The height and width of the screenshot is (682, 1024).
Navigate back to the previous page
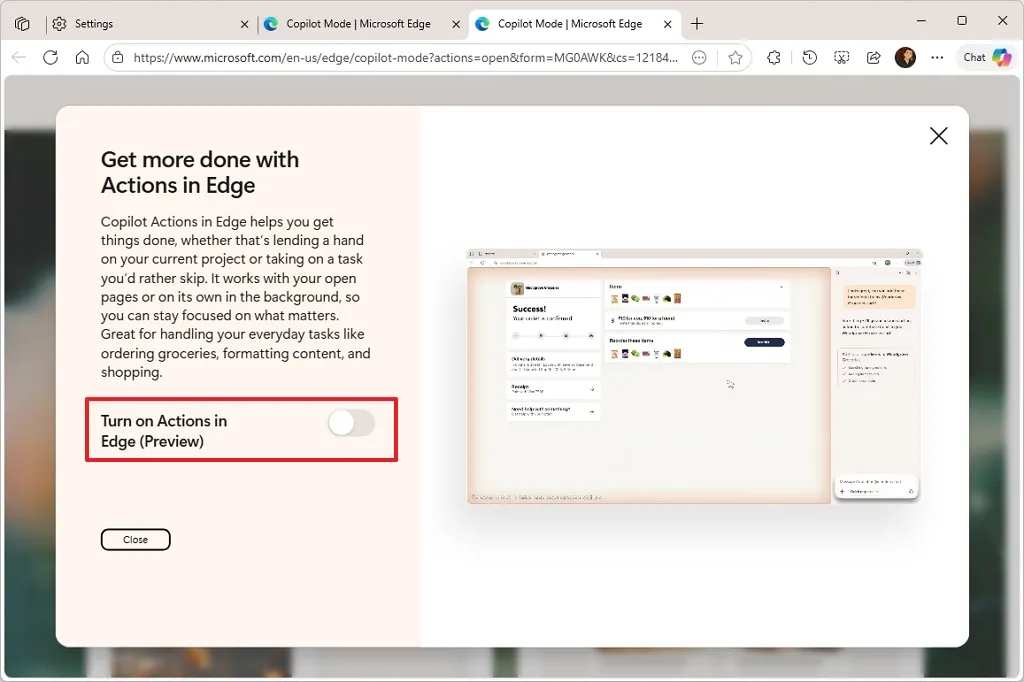[x=18, y=57]
